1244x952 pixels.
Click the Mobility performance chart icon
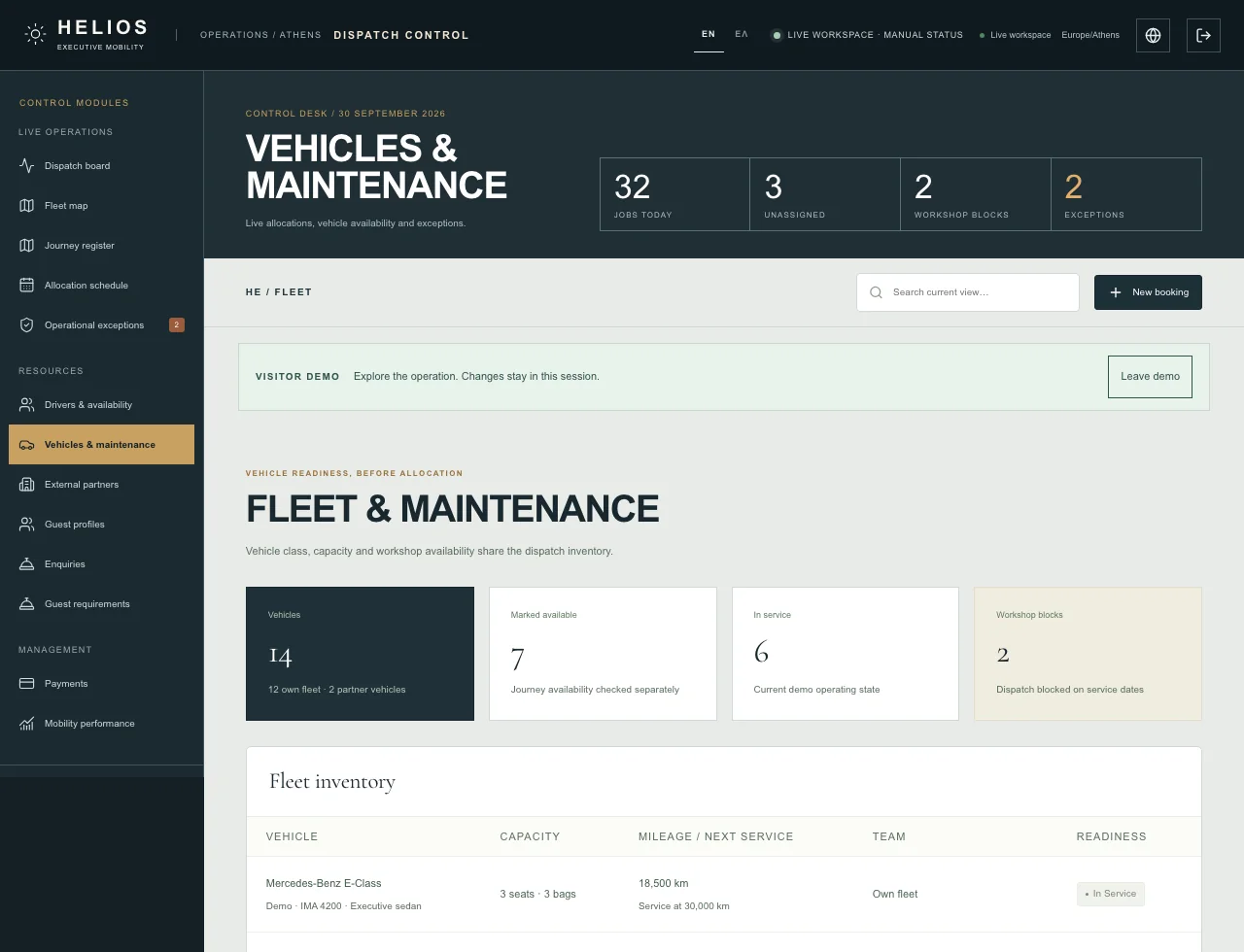[27, 724]
